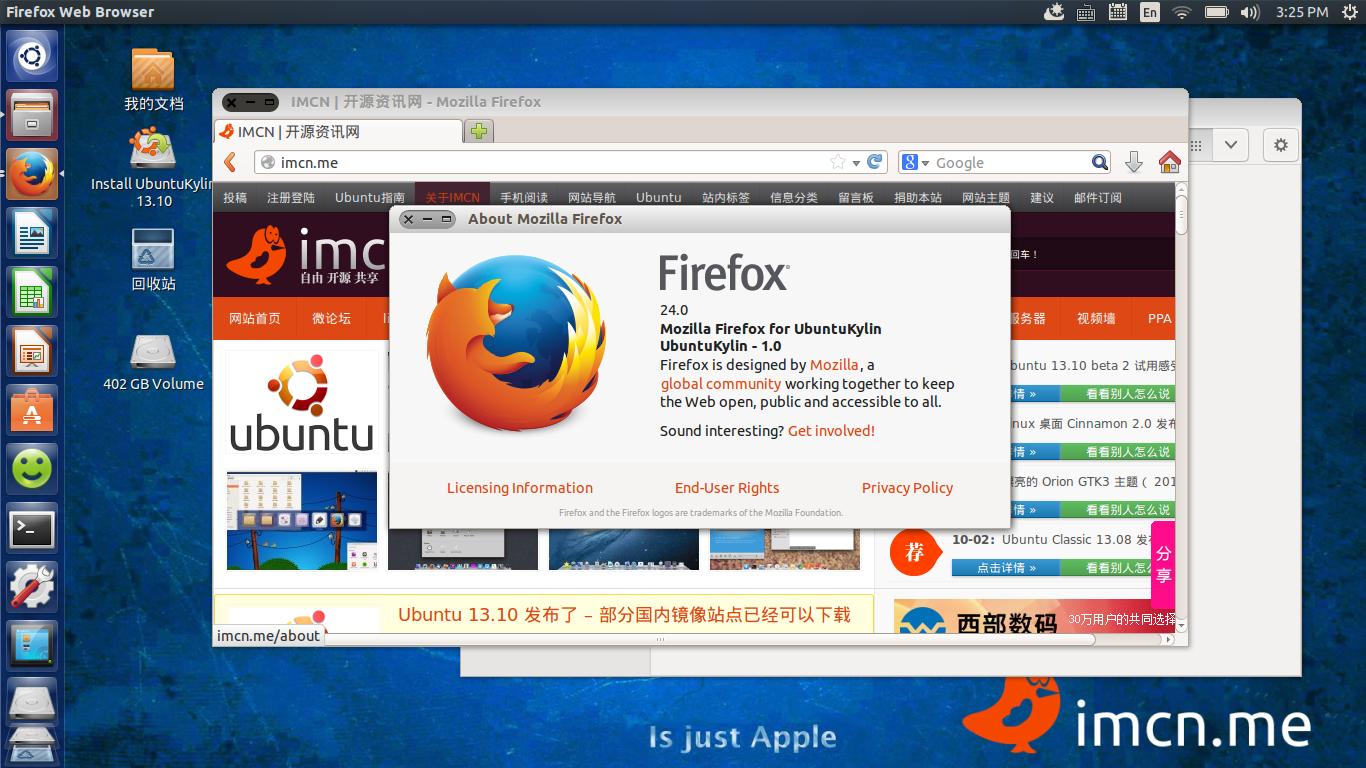Click the global community link
The image size is (1366, 768).
[721, 384]
